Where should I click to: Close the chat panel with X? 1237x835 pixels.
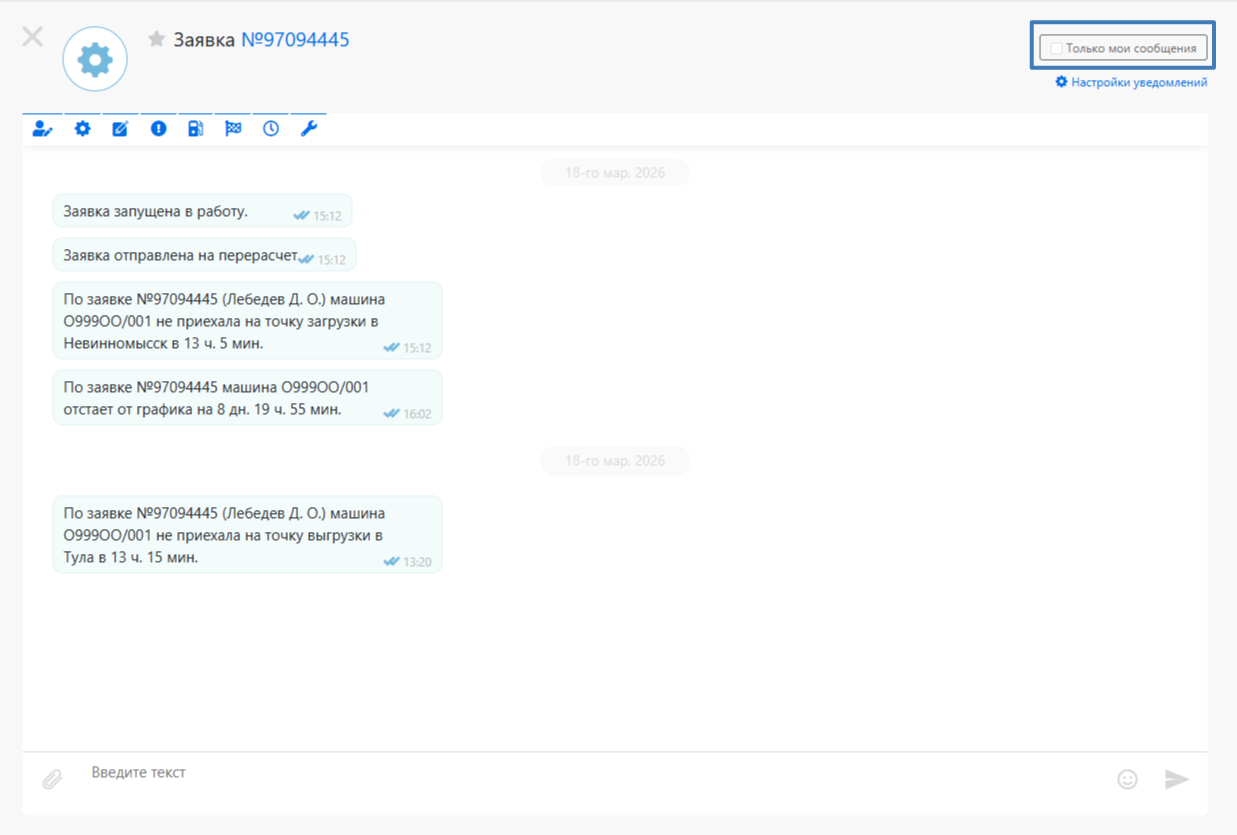pyautogui.click(x=33, y=37)
